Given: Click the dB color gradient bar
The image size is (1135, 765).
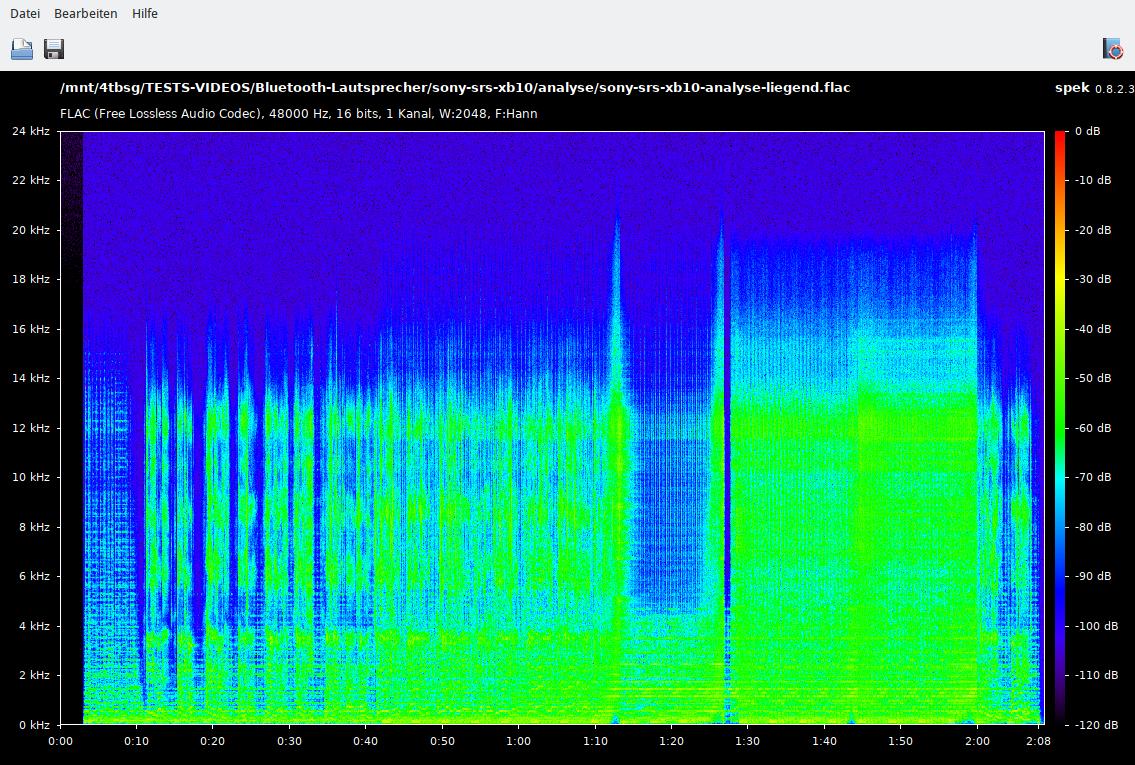Looking at the screenshot, I should pyautogui.click(x=1060, y=428).
